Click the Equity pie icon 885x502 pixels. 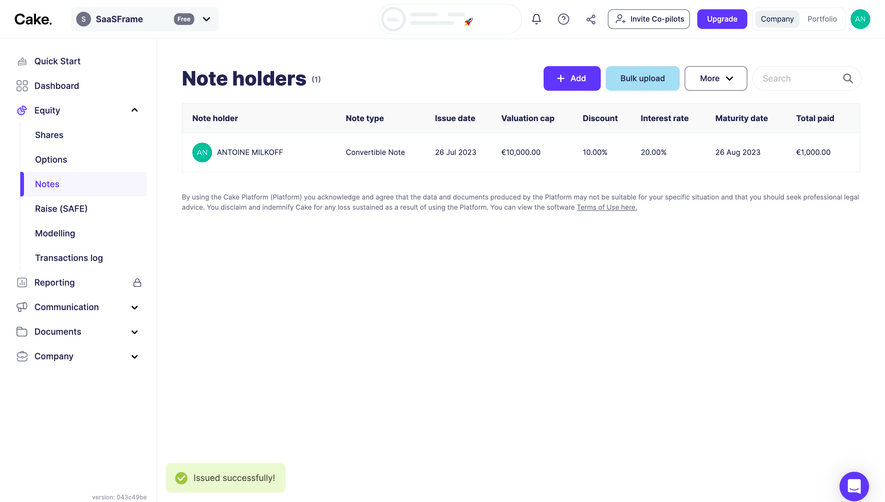(x=22, y=110)
